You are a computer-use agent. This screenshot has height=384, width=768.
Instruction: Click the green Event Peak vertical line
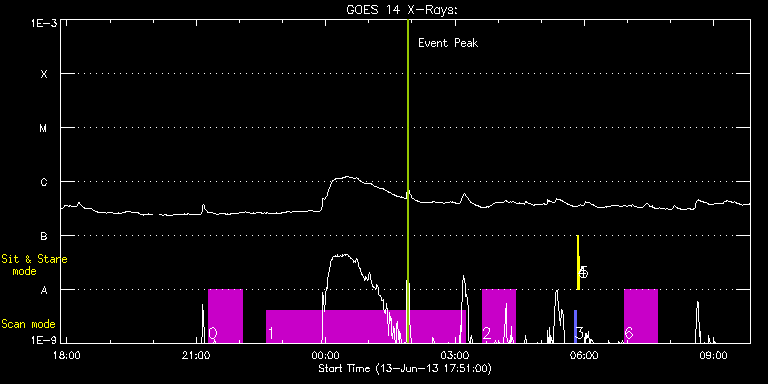[408, 181]
